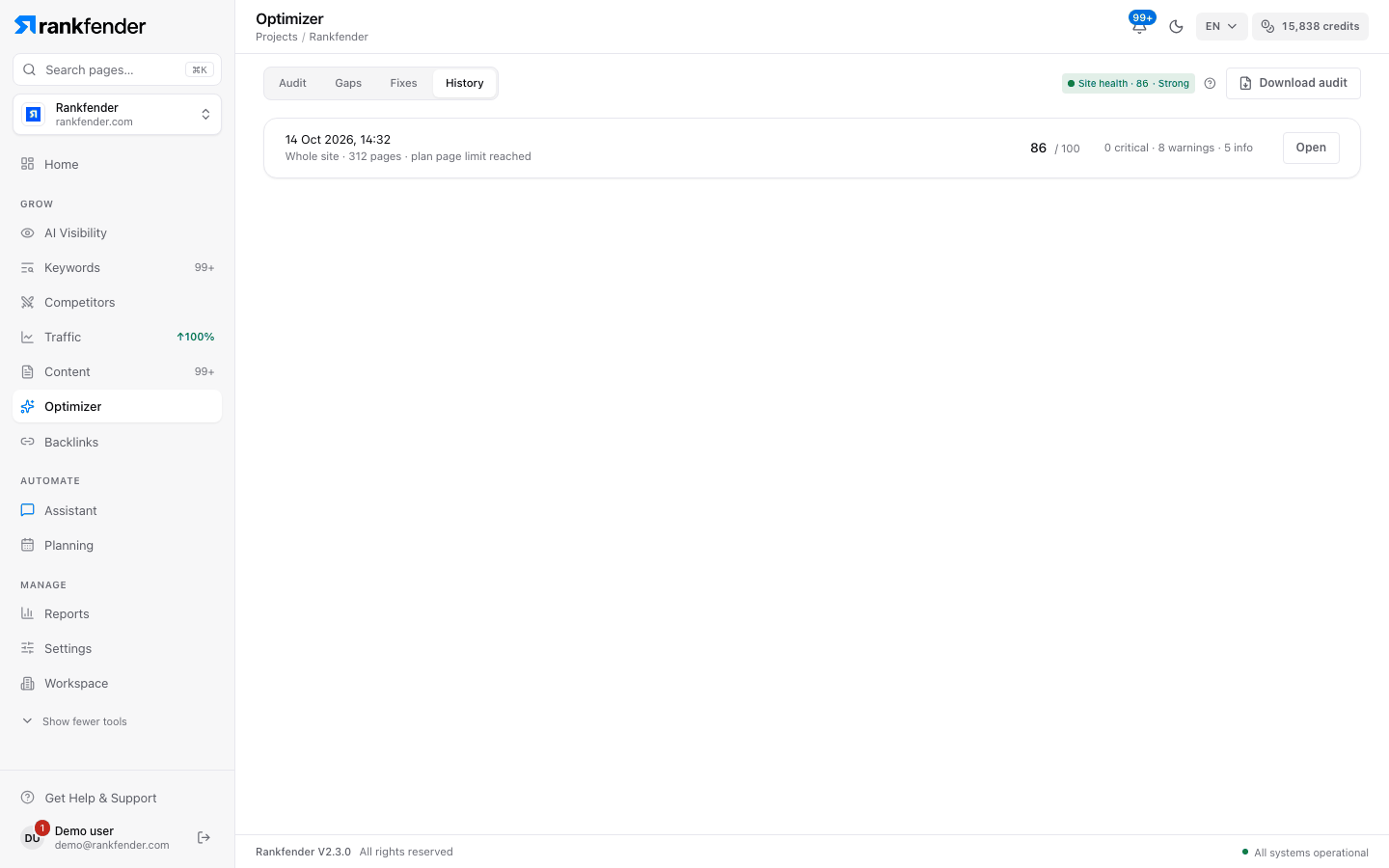Viewport: 1389px width, 868px height.
Task: Click the Traffic chart icon
Action: (x=28, y=337)
